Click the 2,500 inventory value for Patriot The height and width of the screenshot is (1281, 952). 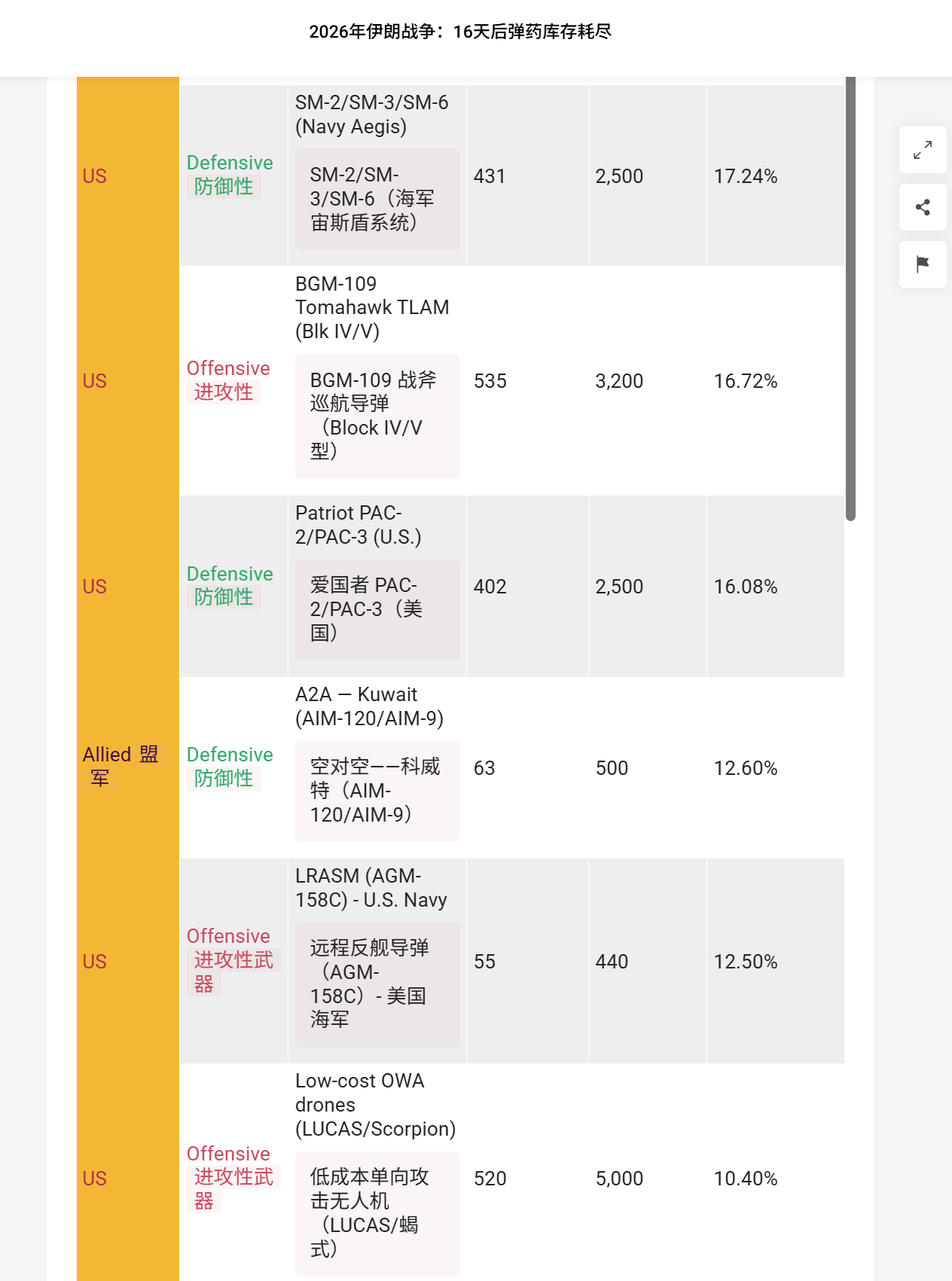(x=619, y=586)
